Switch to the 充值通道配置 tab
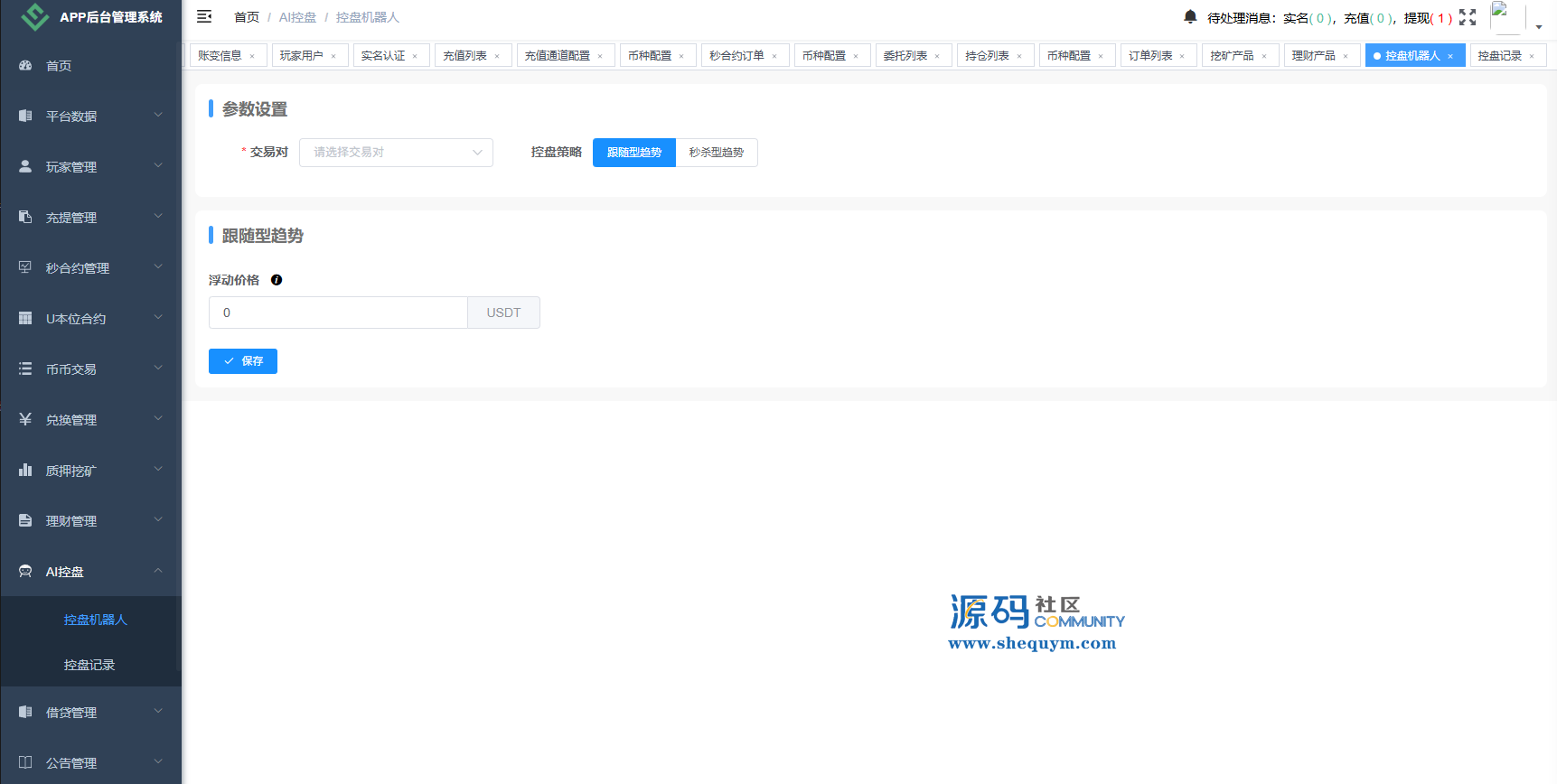The height and width of the screenshot is (784, 1557). point(558,56)
